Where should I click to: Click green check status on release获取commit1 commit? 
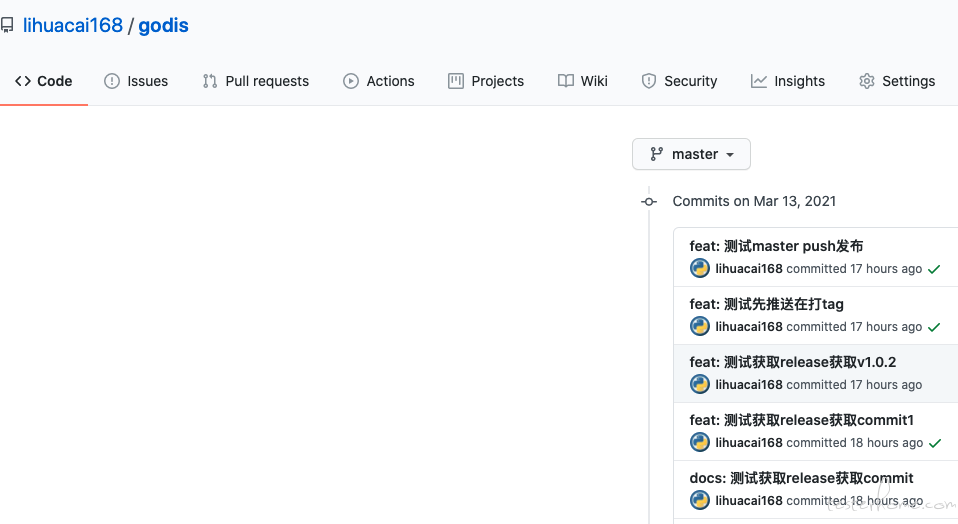pos(935,443)
